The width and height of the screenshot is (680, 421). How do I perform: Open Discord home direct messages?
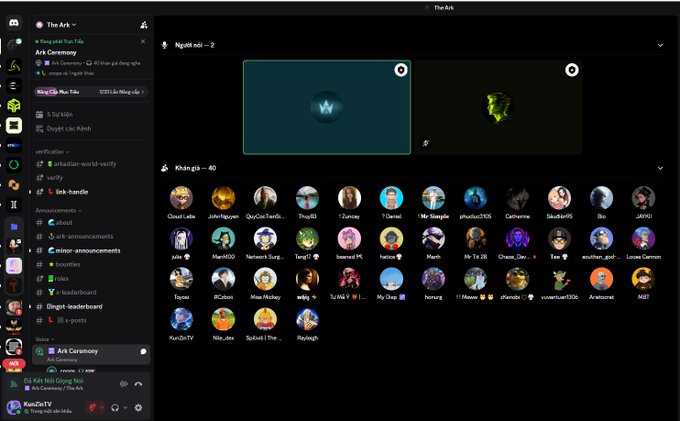coord(14,23)
